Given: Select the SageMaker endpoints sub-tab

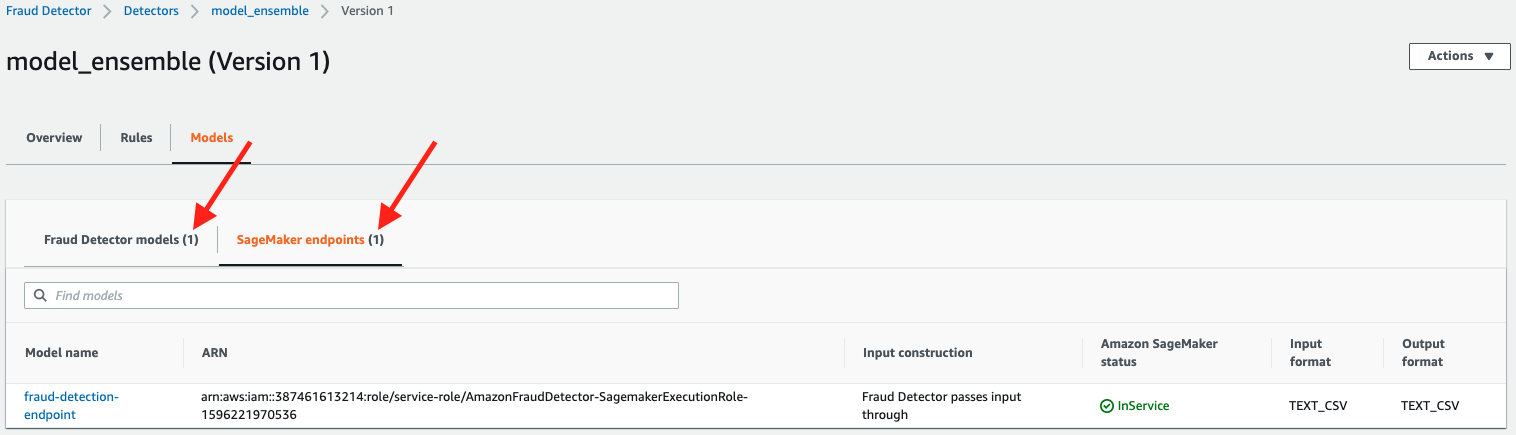Looking at the screenshot, I should pyautogui.click(x=310, y=240).
